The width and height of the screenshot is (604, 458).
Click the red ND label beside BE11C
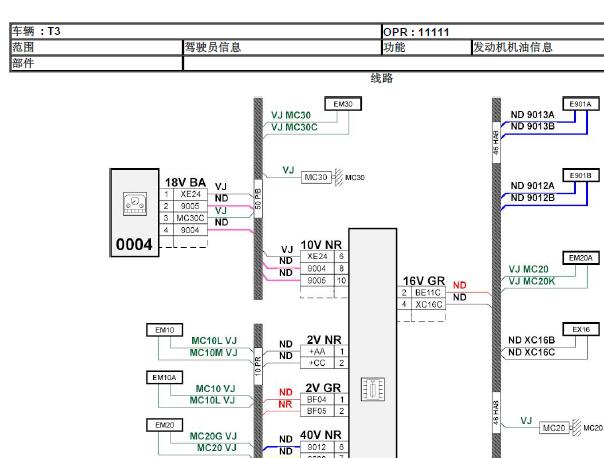pyautogui.click(x=460, y=285)
